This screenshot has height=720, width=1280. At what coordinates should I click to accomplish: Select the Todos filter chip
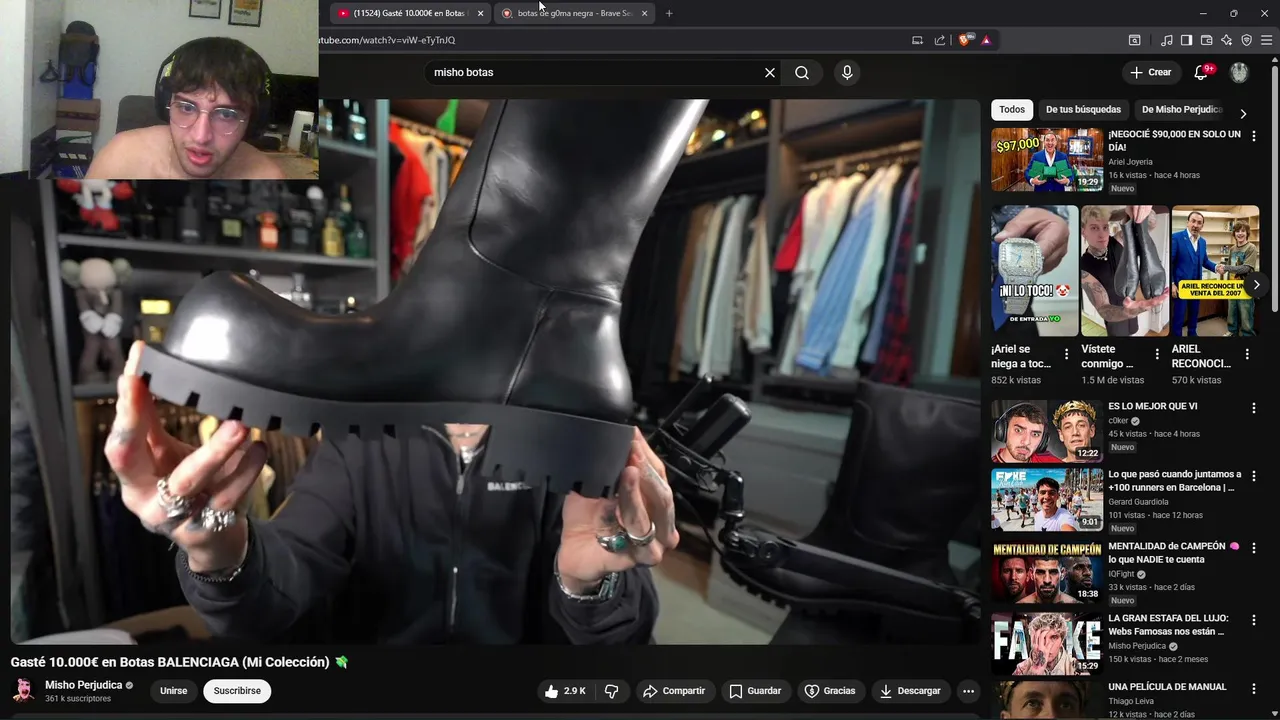coord(1012,109)
